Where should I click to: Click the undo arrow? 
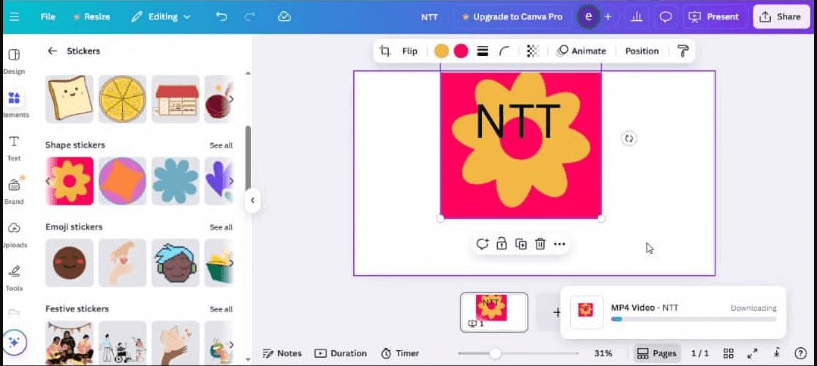[x=221, y=17]
